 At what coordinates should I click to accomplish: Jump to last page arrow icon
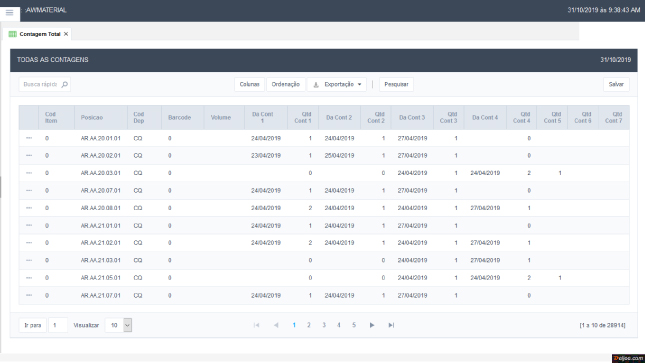tap(391, 325)
